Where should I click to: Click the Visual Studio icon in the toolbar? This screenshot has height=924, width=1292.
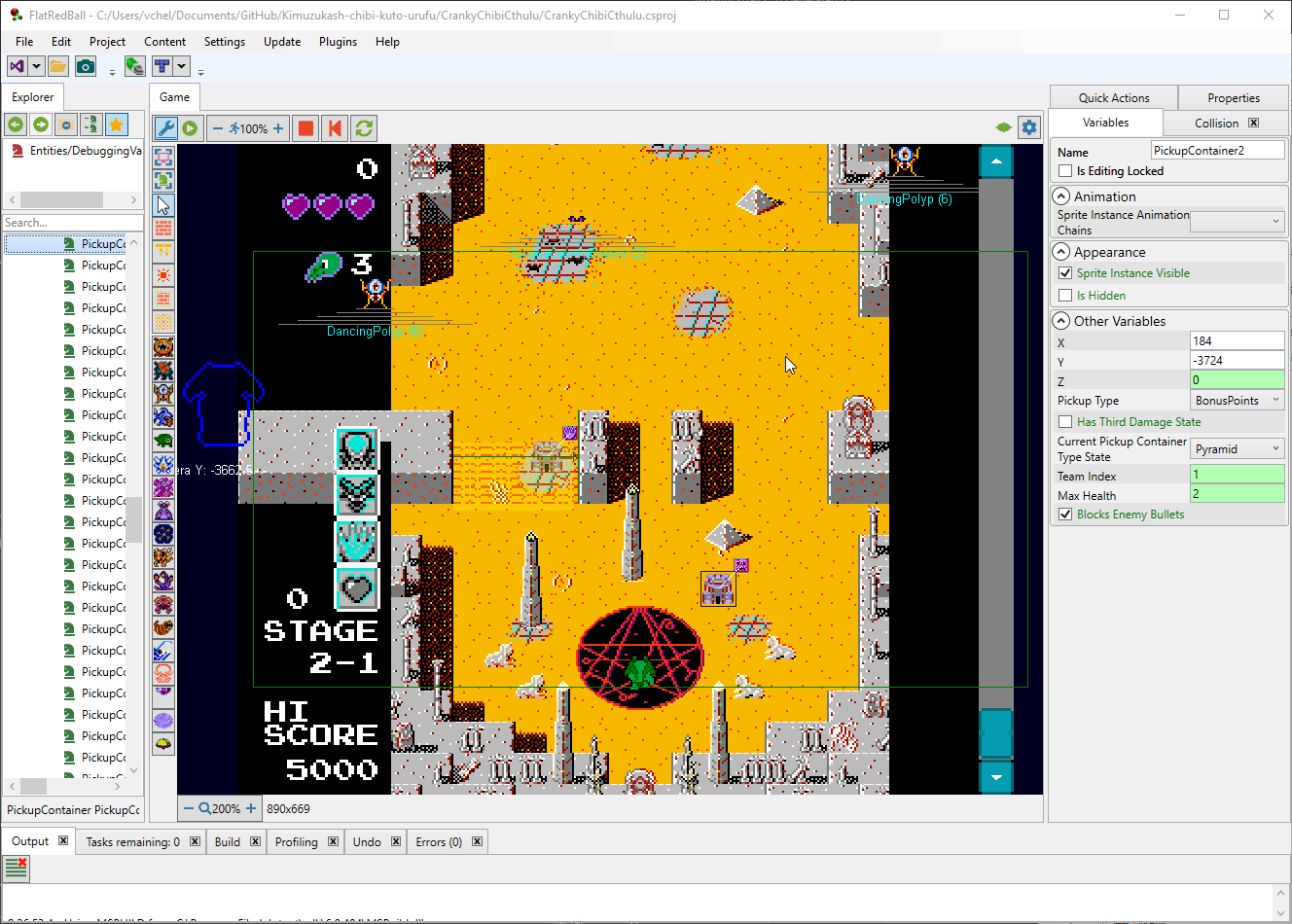point(17,66)
